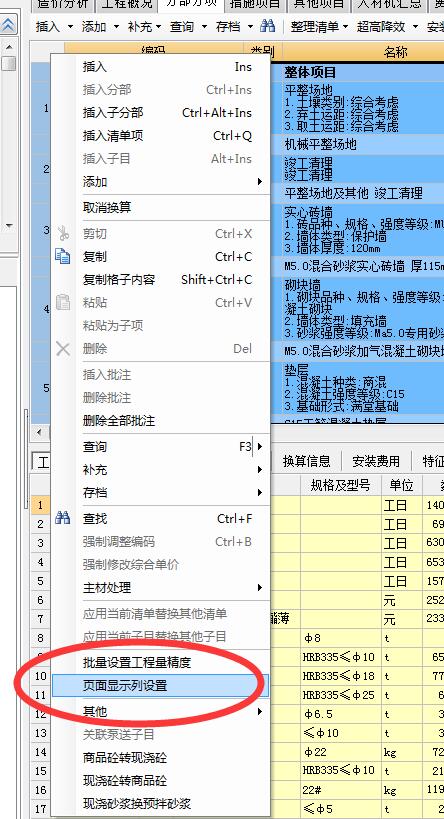Click the 22# specification cell
444x819 pixels.
[341, 790]
